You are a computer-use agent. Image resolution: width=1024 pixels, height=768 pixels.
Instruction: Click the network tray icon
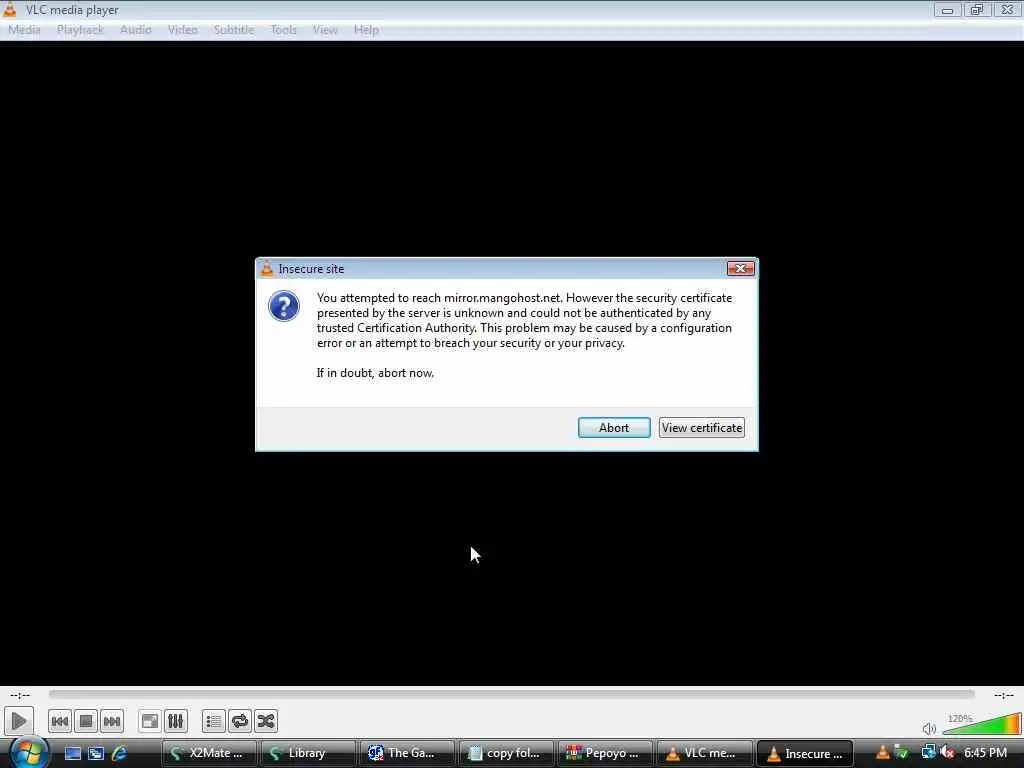point(928,752)
